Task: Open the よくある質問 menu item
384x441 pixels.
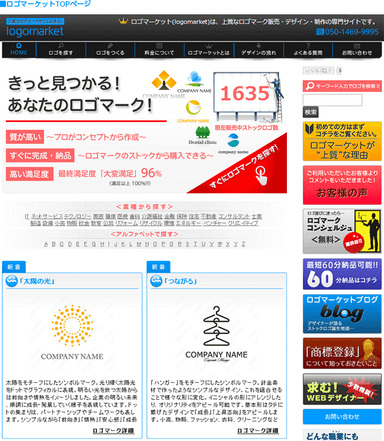Action: pyautogui.click(x=308, y=50)
